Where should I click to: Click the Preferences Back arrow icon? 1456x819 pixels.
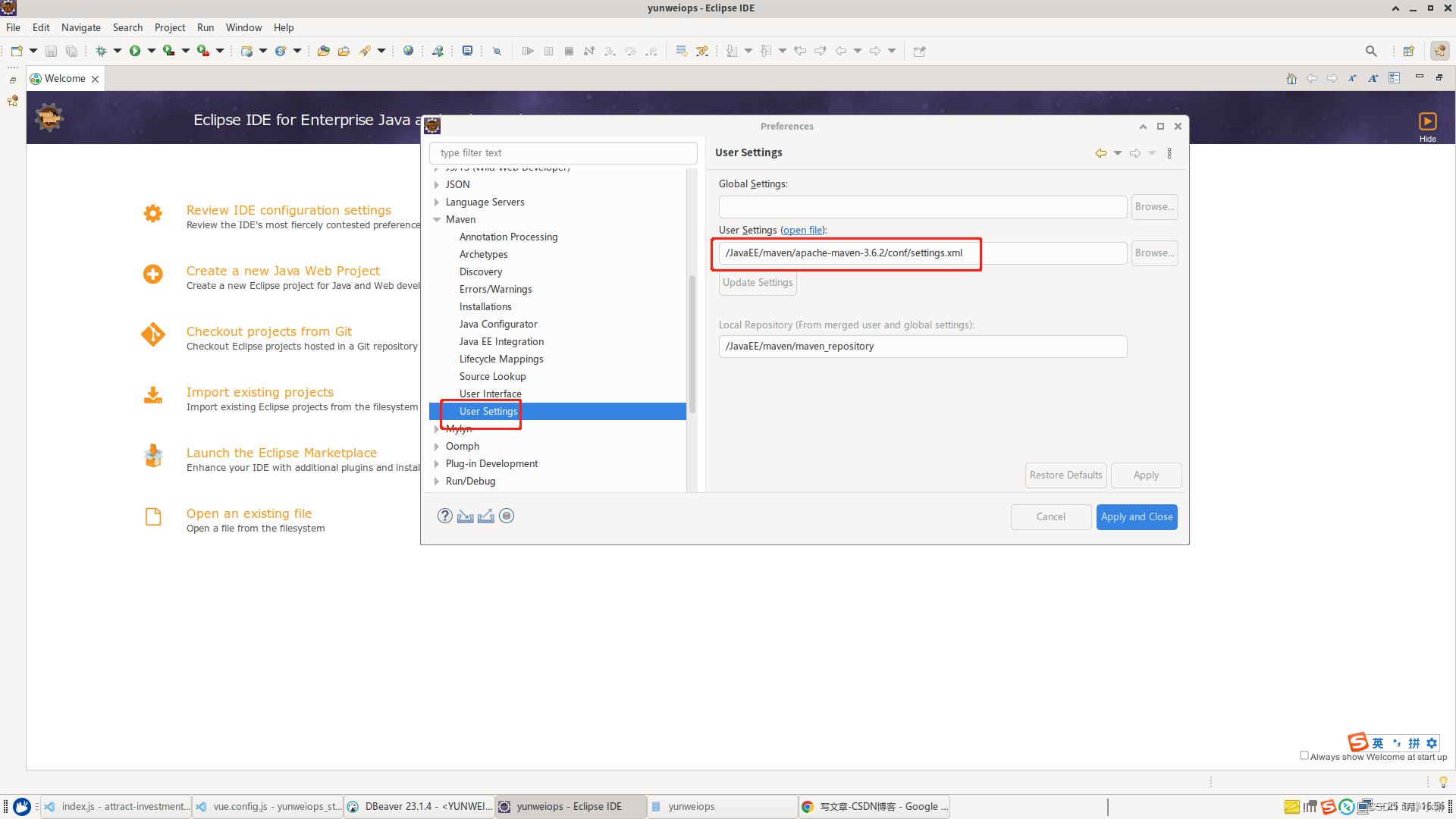(1101, 153)
